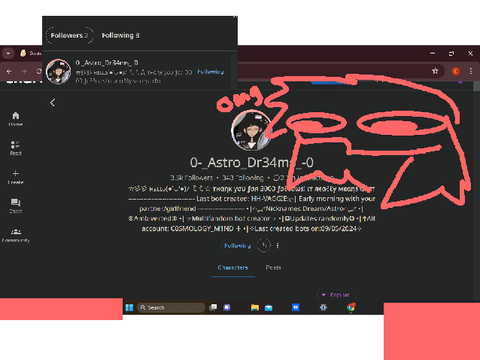Screen dimensions: 480x360
Task: Open File Explorer from the taskbar
Action: pos(255,307)
